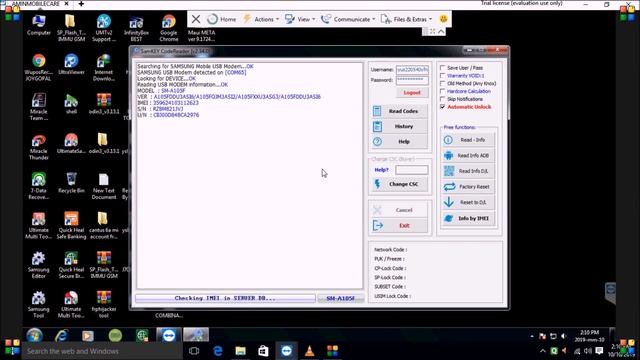Image resolution: width=640 pixels, height=360 pixels.
Task: Click the remote Windows 7 Start orb
Action: pyautogui.click(x=35, y=336)
